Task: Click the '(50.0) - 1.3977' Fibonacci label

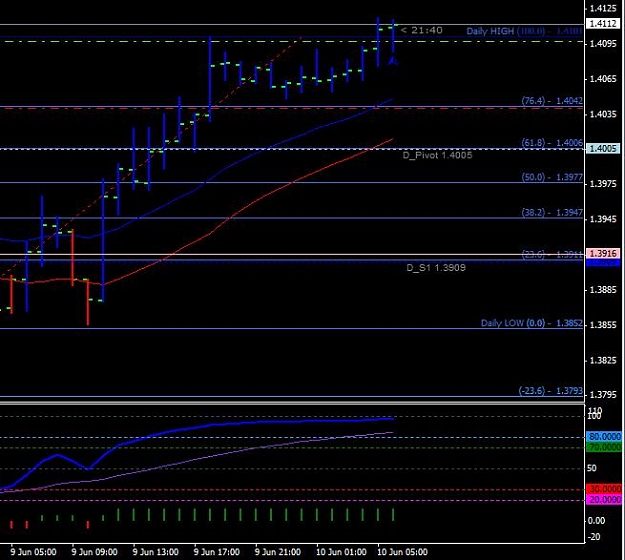Action: (x=552, y=177)
